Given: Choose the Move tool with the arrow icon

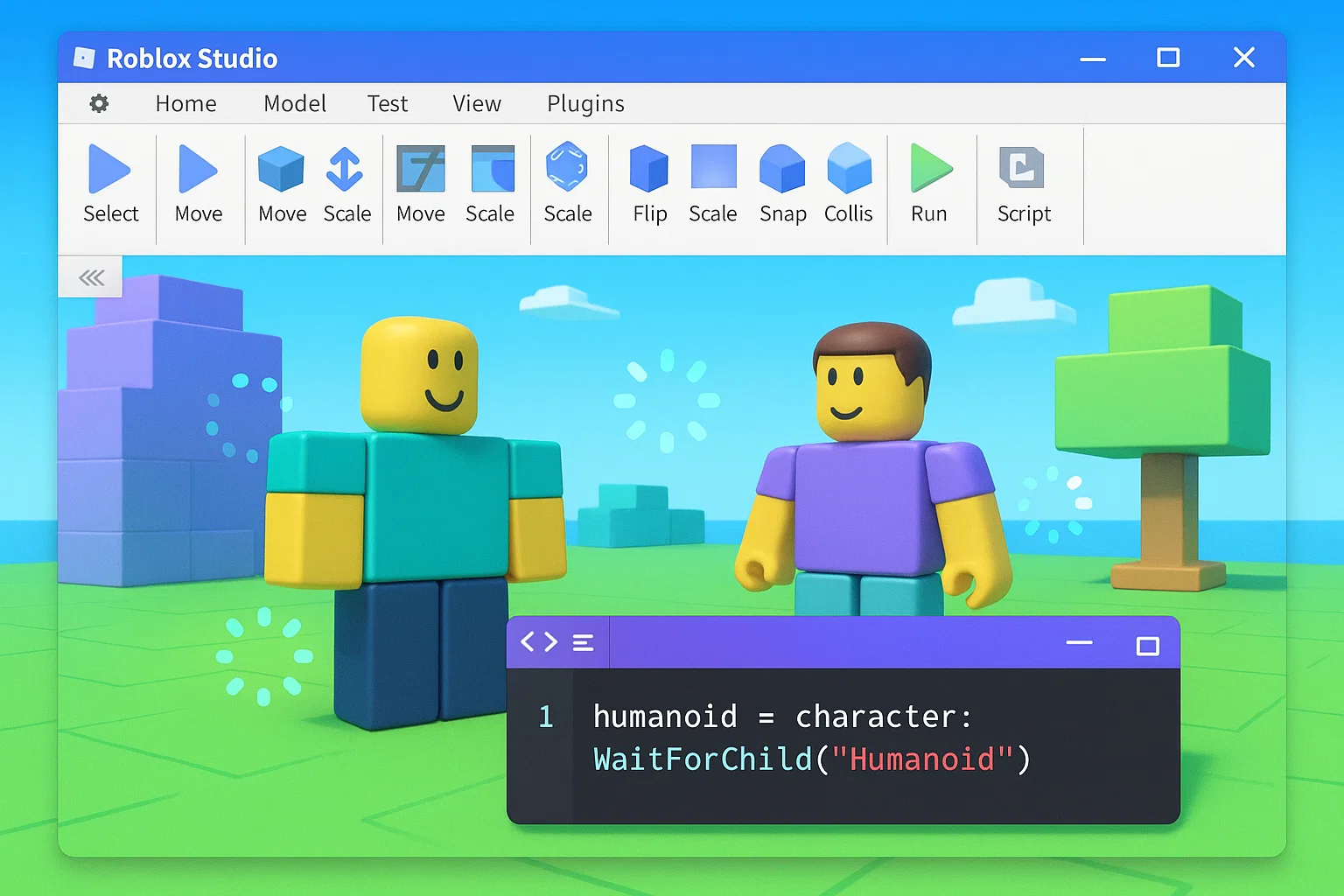Looking at the screenshot, I should [x=198, y=169].
